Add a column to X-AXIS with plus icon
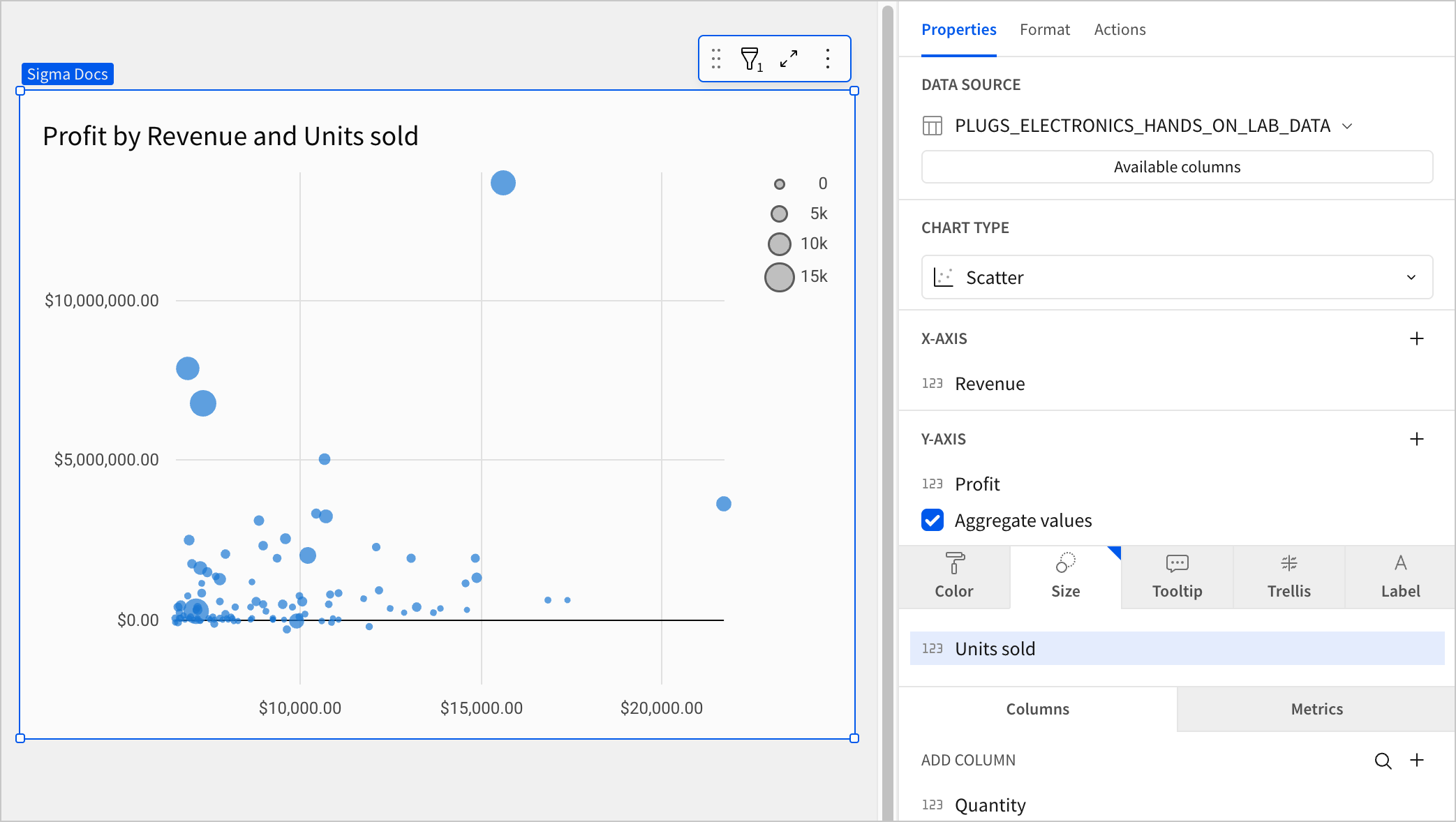The height and width of the screenshot is (822, 1456). point(1417,338)
